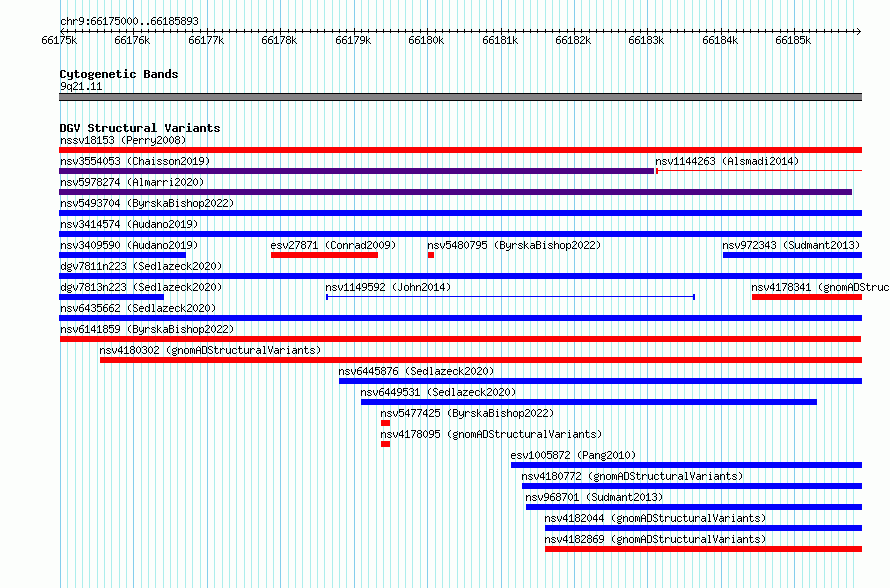Image resolution: width=890 pixels, height=588 pixels.
Task: Select the blue esv1005872 variant bar
Action: (686, 465)
